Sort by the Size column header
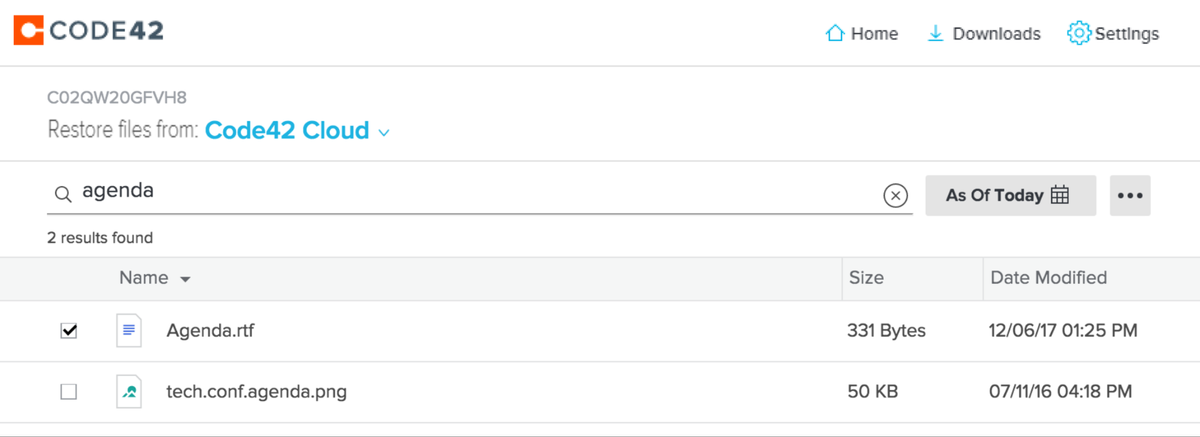The image size is (1200, 437). click(866, 278)
